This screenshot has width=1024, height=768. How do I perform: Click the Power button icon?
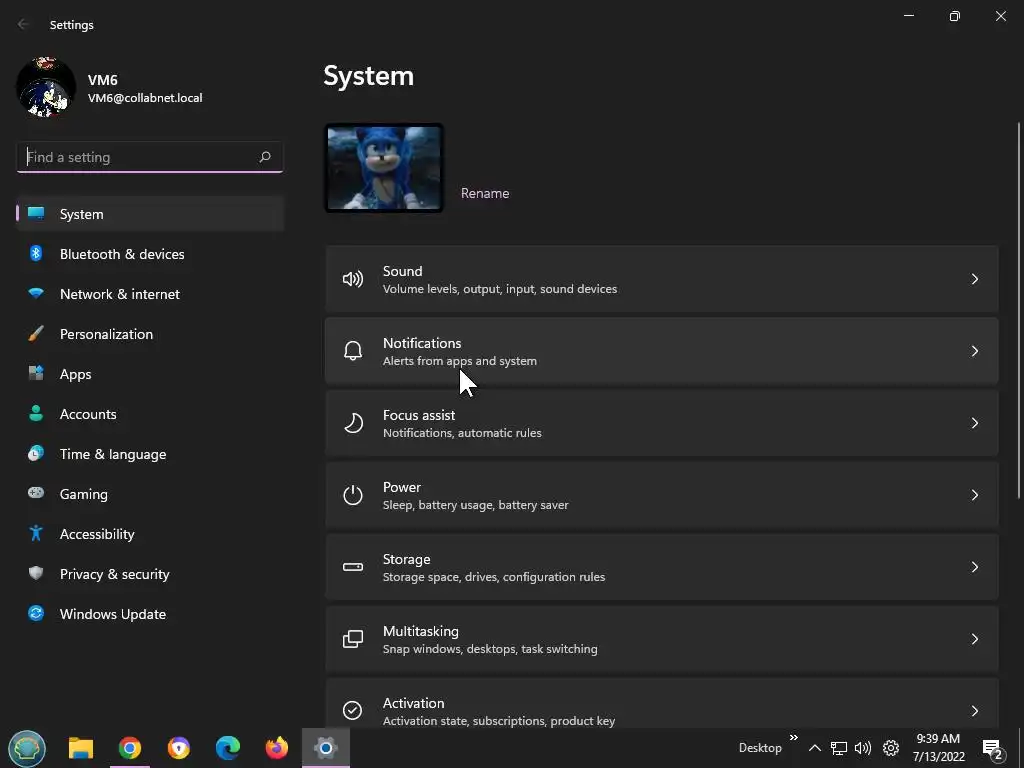click(353, 495)
